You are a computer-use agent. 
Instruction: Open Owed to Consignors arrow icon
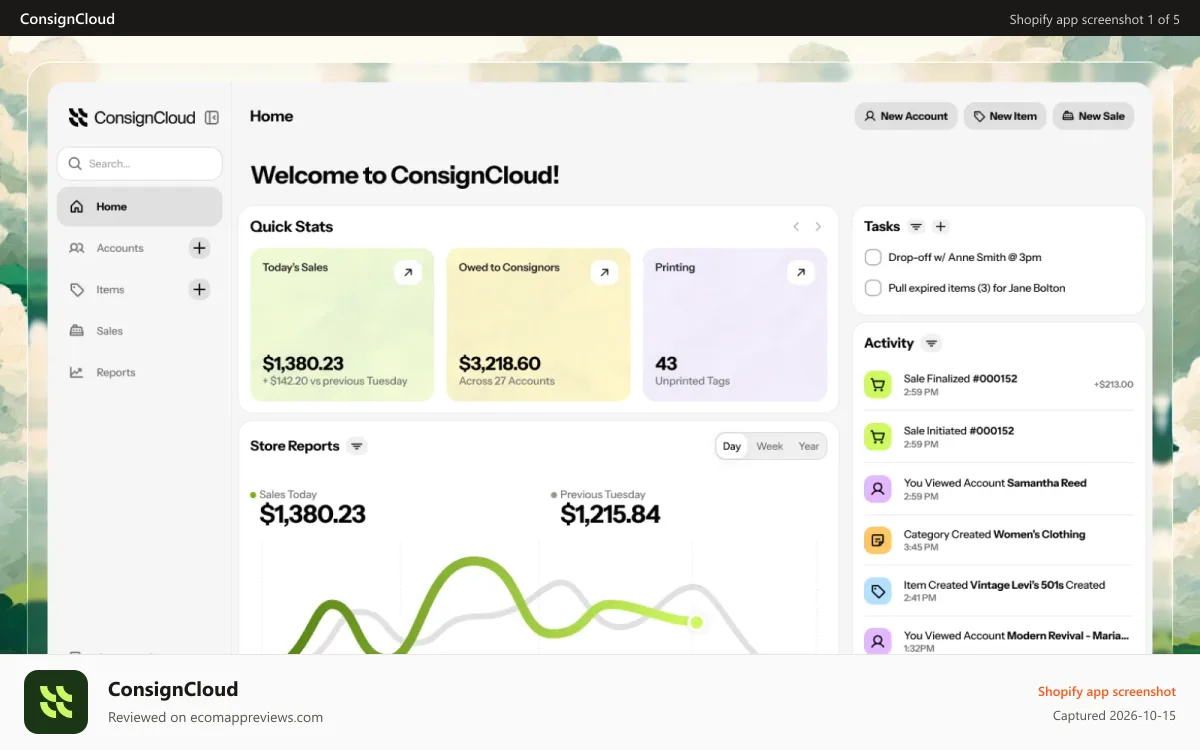tap(604, 272)
